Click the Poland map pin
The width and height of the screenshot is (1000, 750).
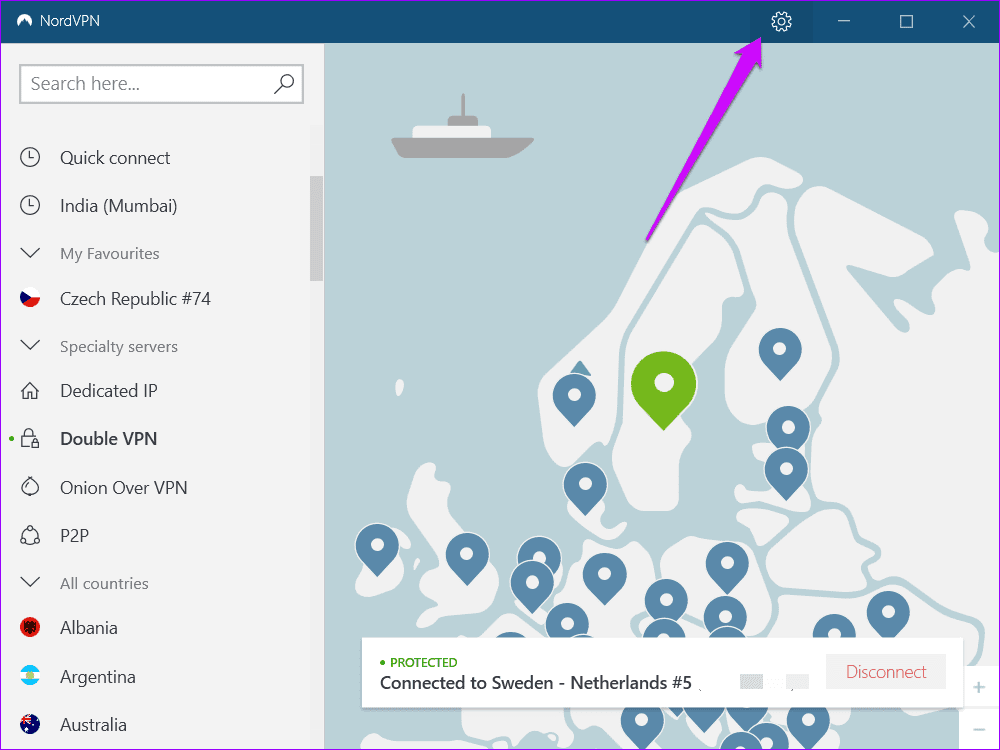(x=726, y=567)
